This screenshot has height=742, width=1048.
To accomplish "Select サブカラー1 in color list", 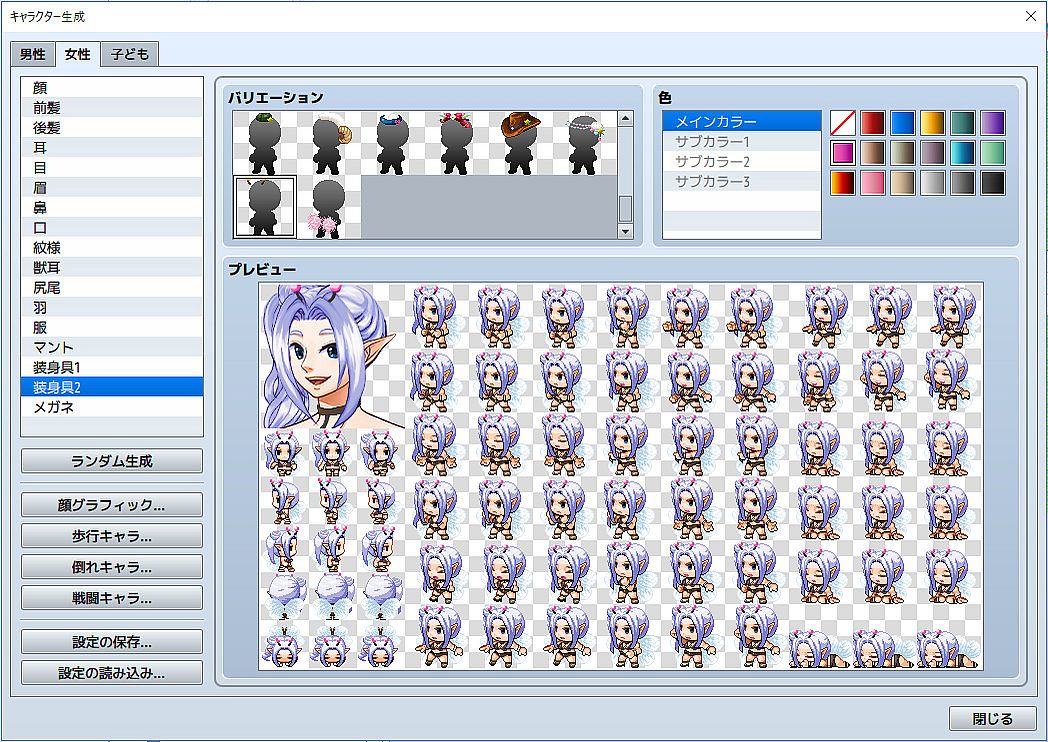I will [x=742, y=142].
